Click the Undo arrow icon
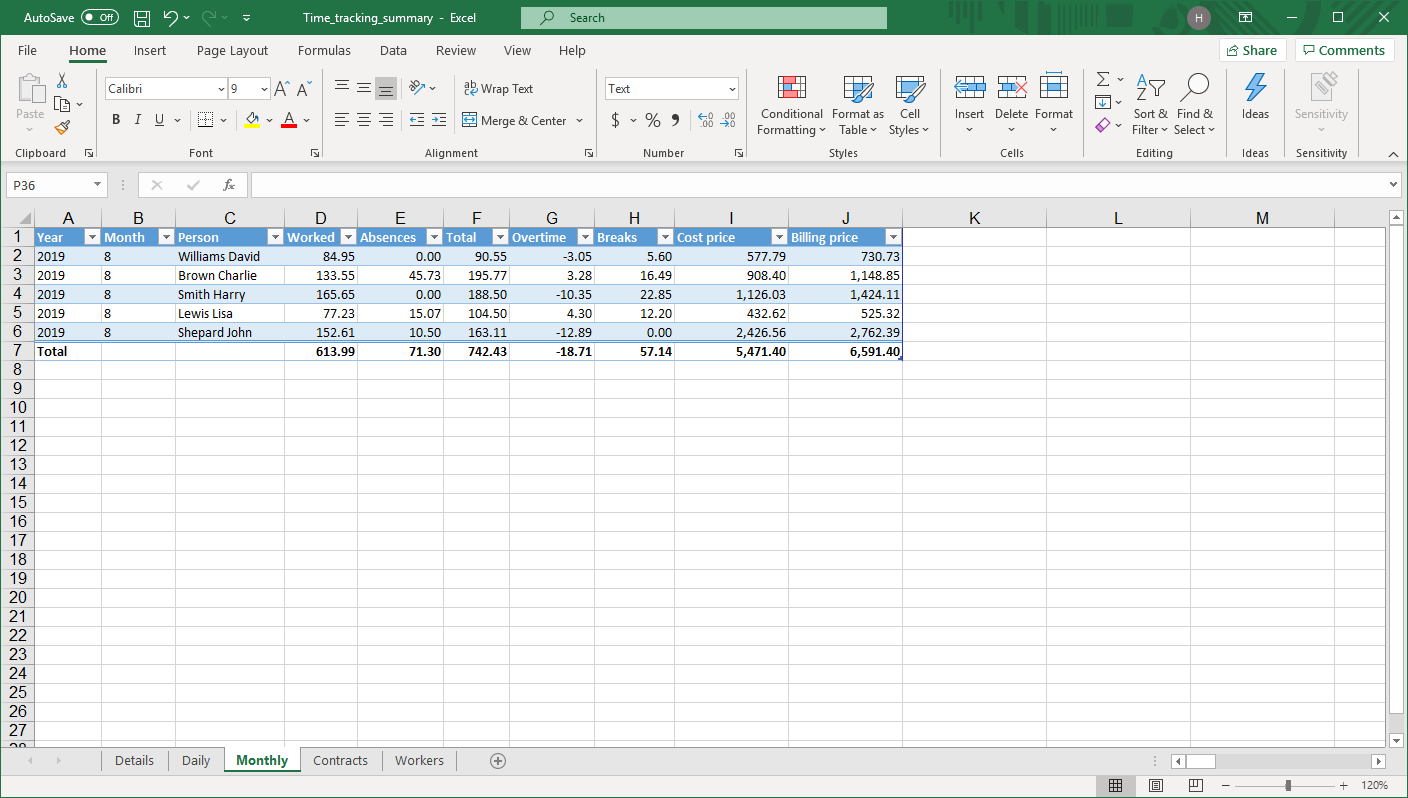The height and width of the screenshot is (798, 1408). click(x=170, y=18)
